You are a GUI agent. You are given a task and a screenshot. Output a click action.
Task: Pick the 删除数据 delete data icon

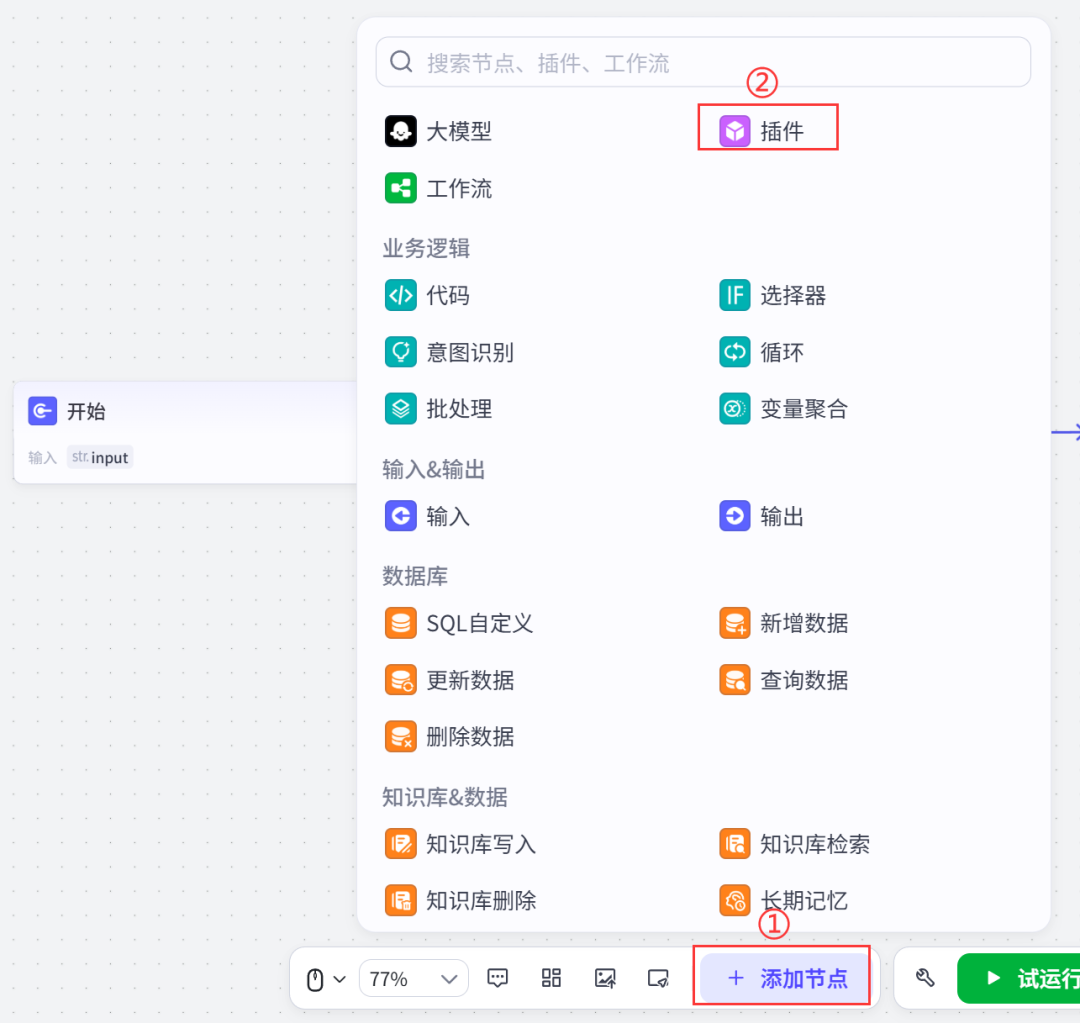(400, 736)
